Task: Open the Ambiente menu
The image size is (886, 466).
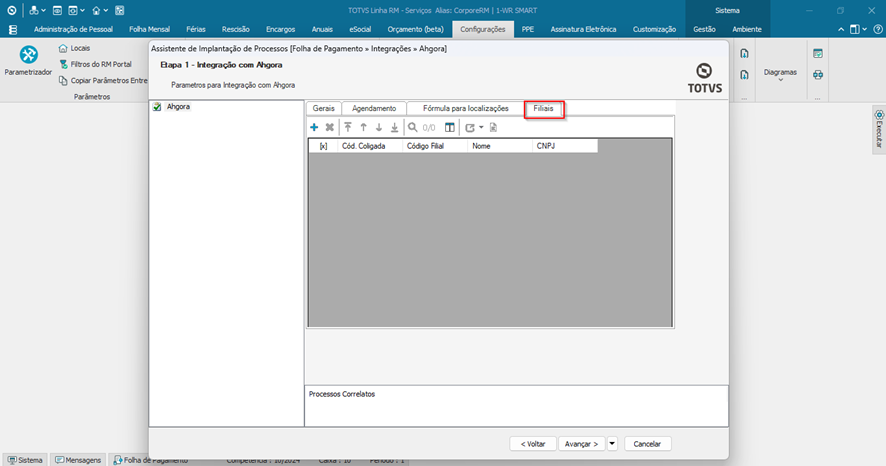Action: tap(747, 29)
